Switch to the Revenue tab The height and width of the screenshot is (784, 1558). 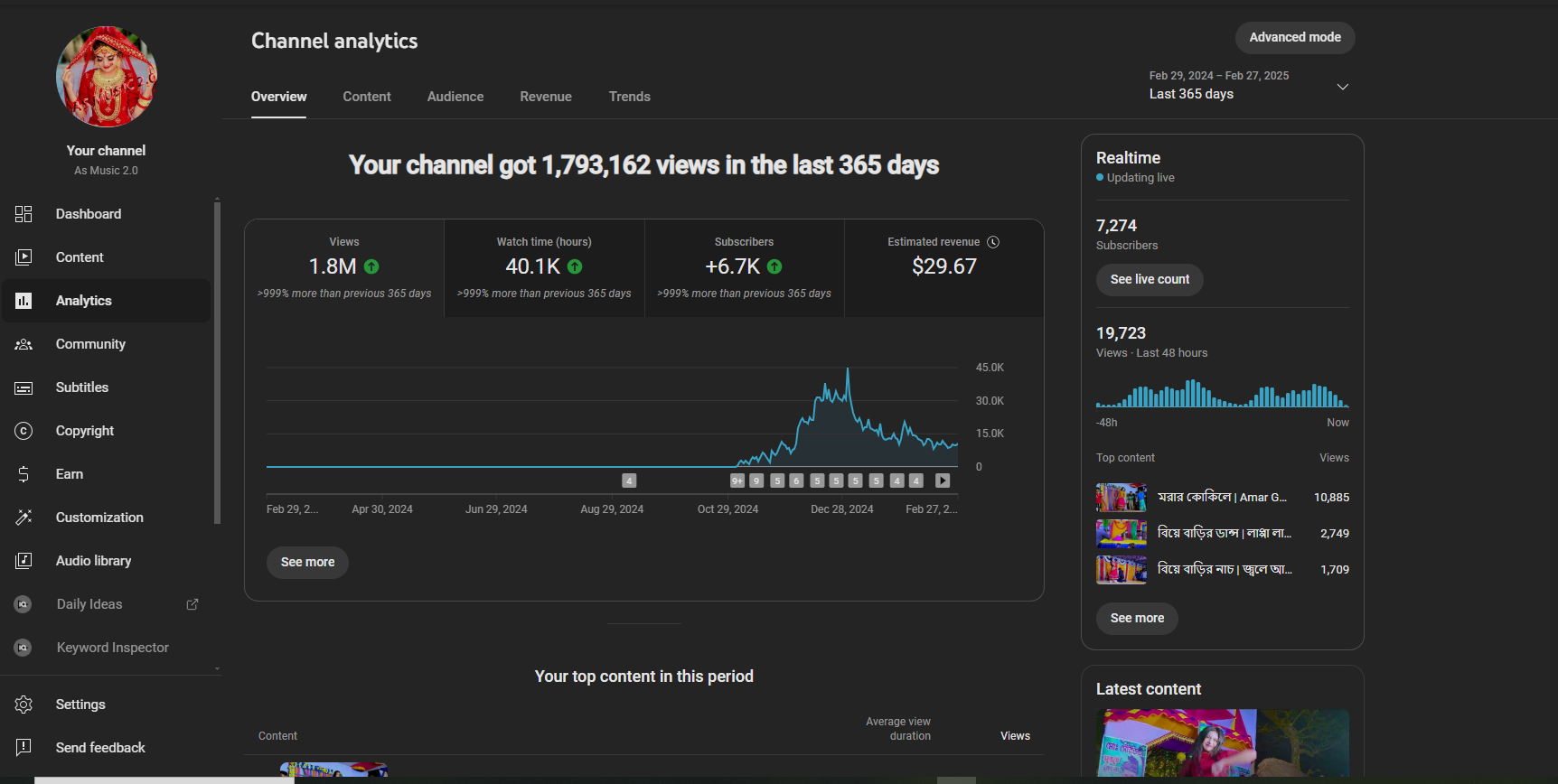(545, 97)
